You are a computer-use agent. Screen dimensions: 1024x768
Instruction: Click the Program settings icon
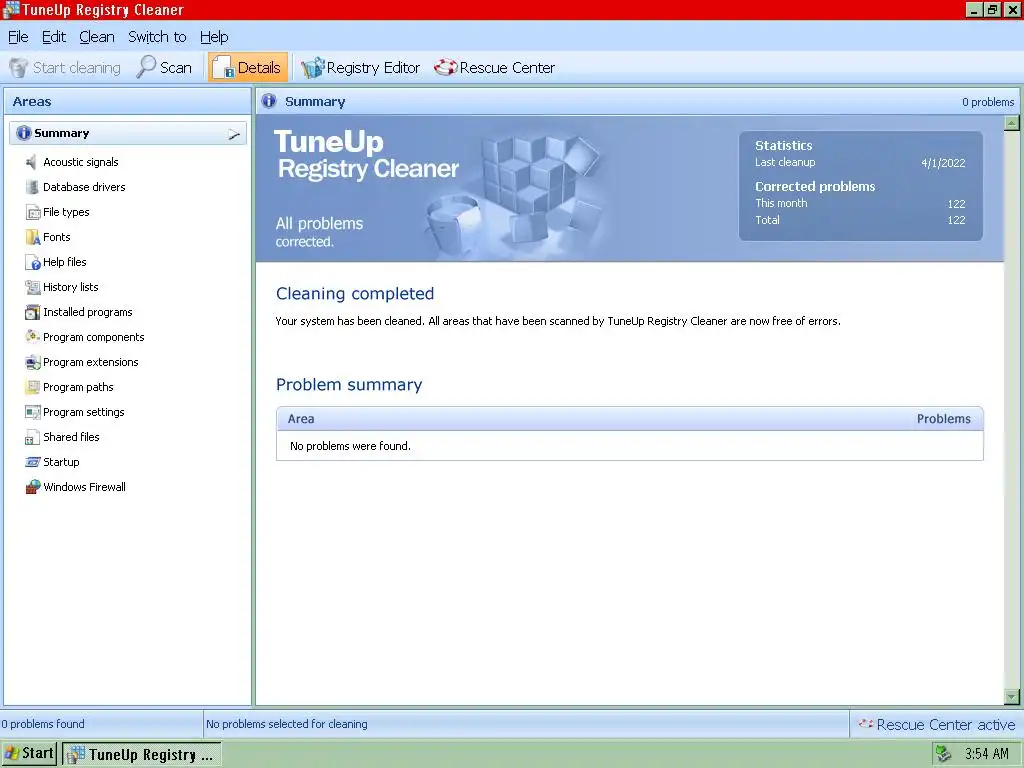pos(33,412)
